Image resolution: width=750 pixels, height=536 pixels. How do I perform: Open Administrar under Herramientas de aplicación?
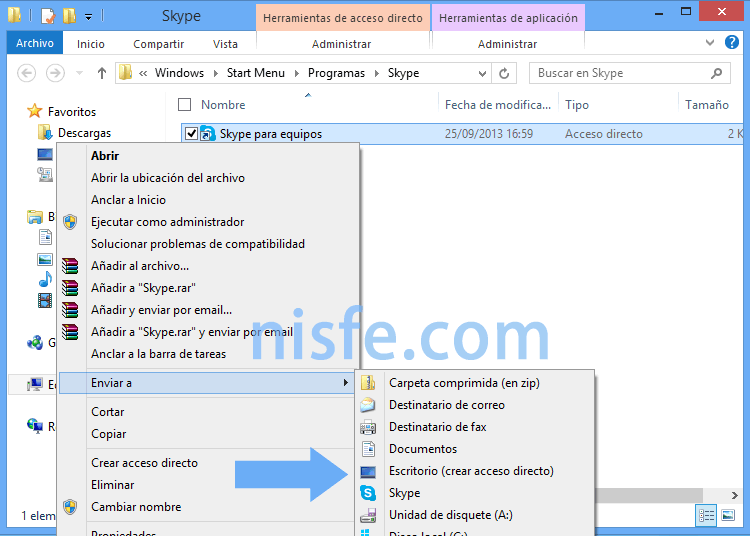point(507,44)
